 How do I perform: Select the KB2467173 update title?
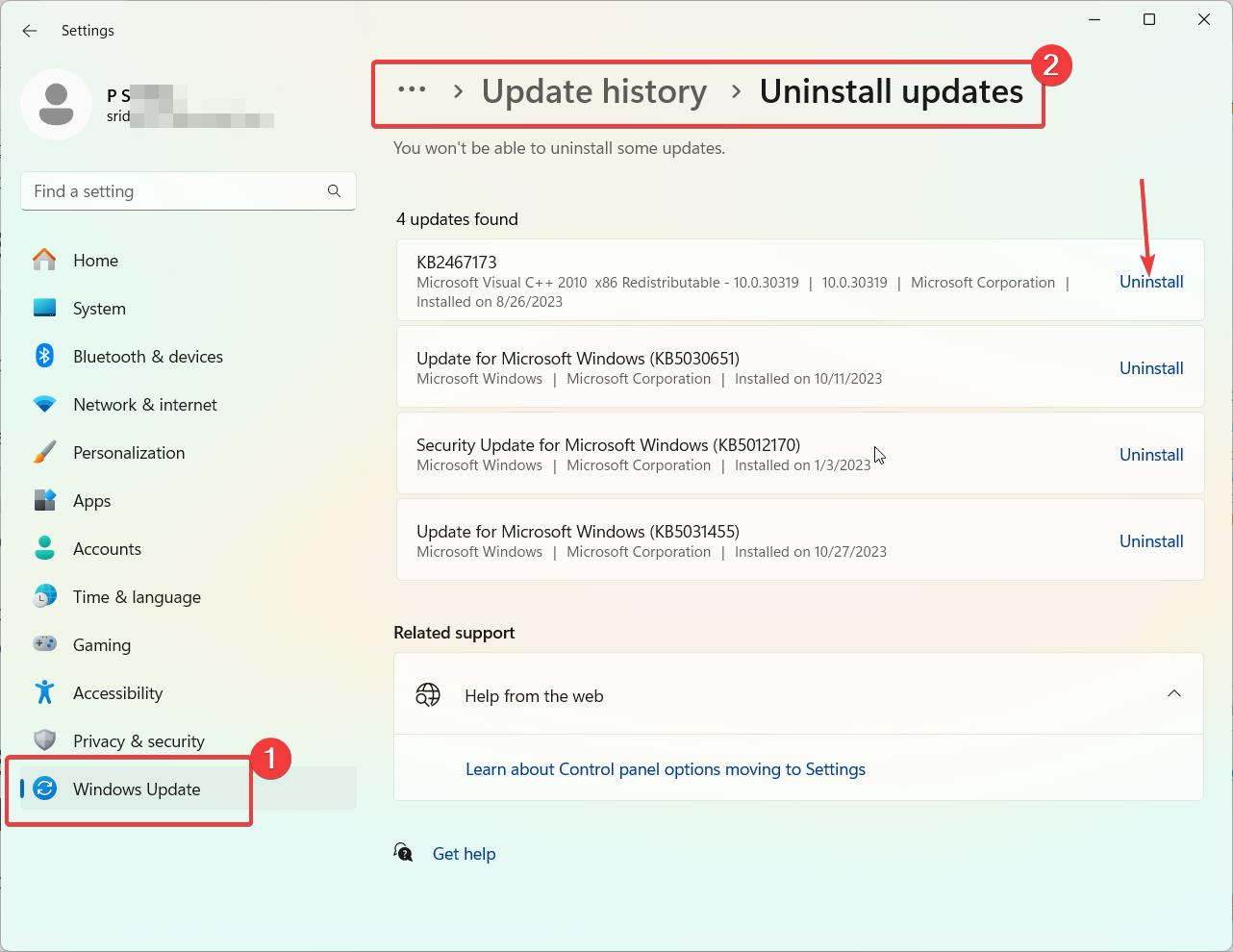[x=456, y=262]
